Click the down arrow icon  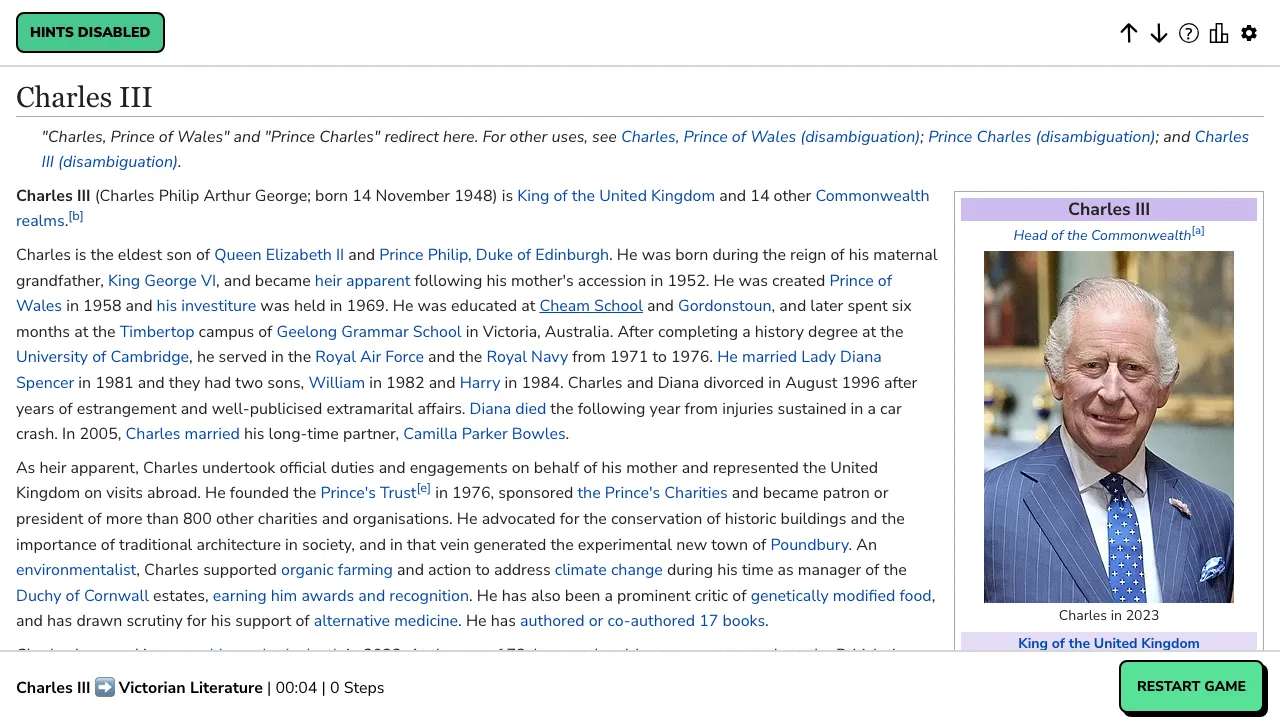coord(1159,33)
